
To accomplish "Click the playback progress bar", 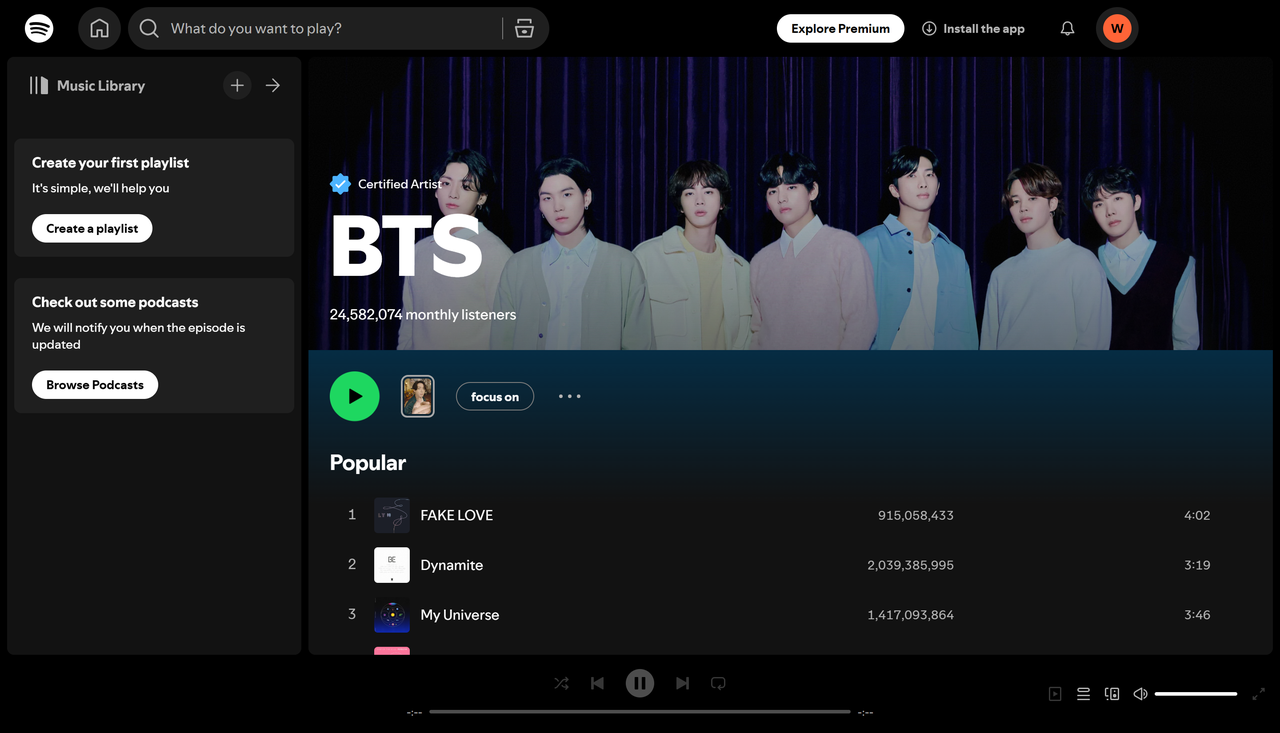I will [x=640, y=712].
